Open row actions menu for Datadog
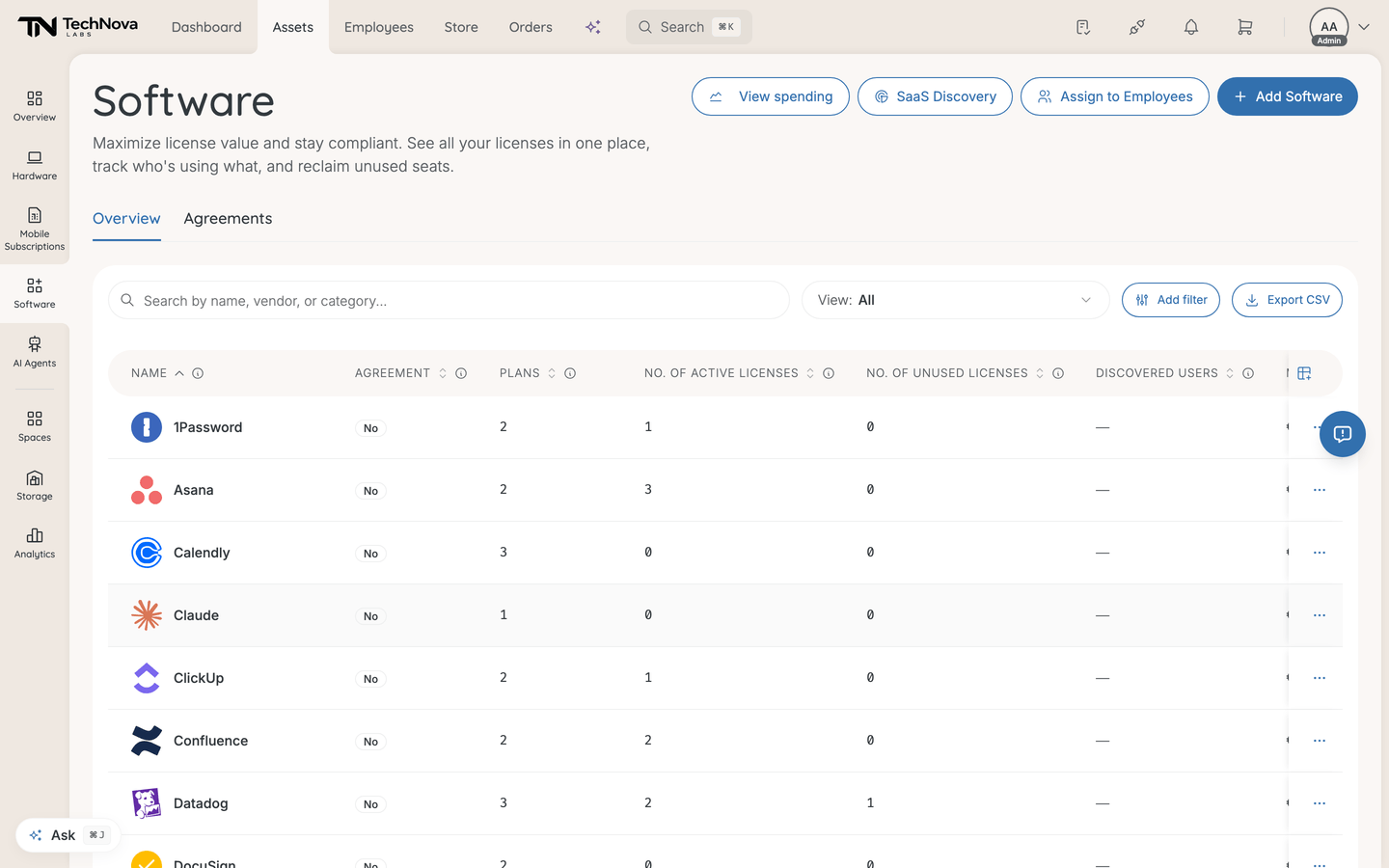Screen dimensions: 1389x868 [x=1320, y=803]
